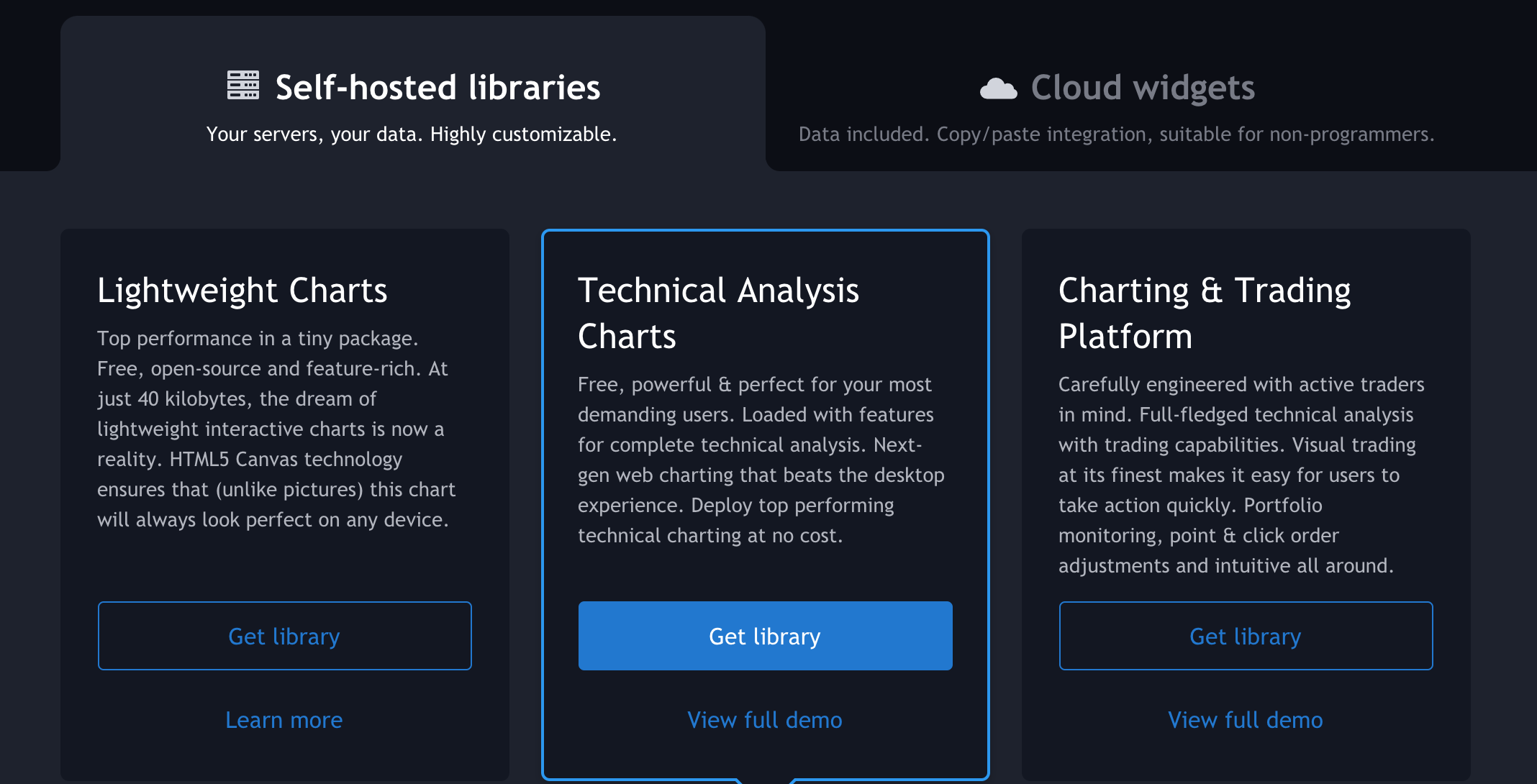
Task: Click the Charting & Trading Platform heading
Action: [1205, 313]
